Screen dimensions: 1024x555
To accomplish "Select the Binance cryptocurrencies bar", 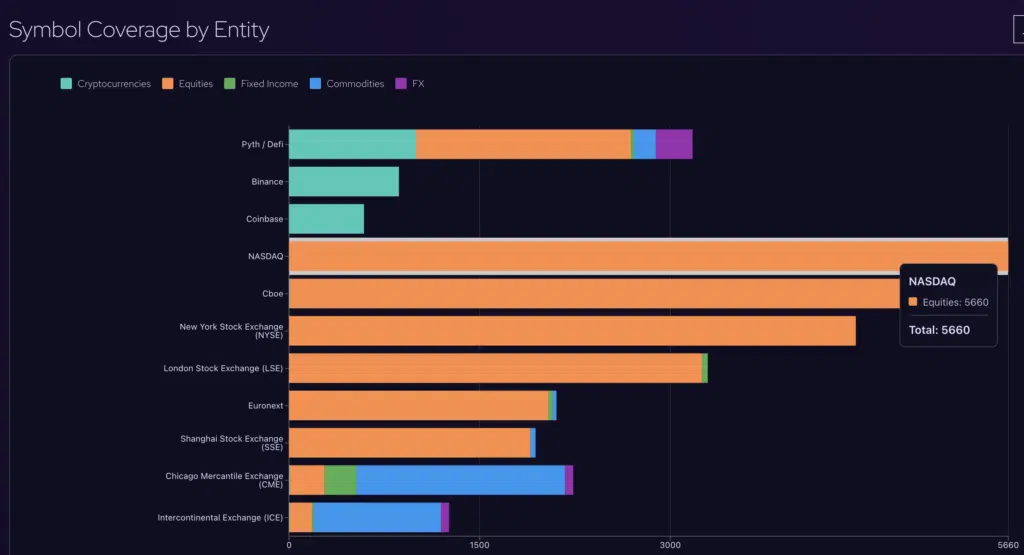I will 344,182.
